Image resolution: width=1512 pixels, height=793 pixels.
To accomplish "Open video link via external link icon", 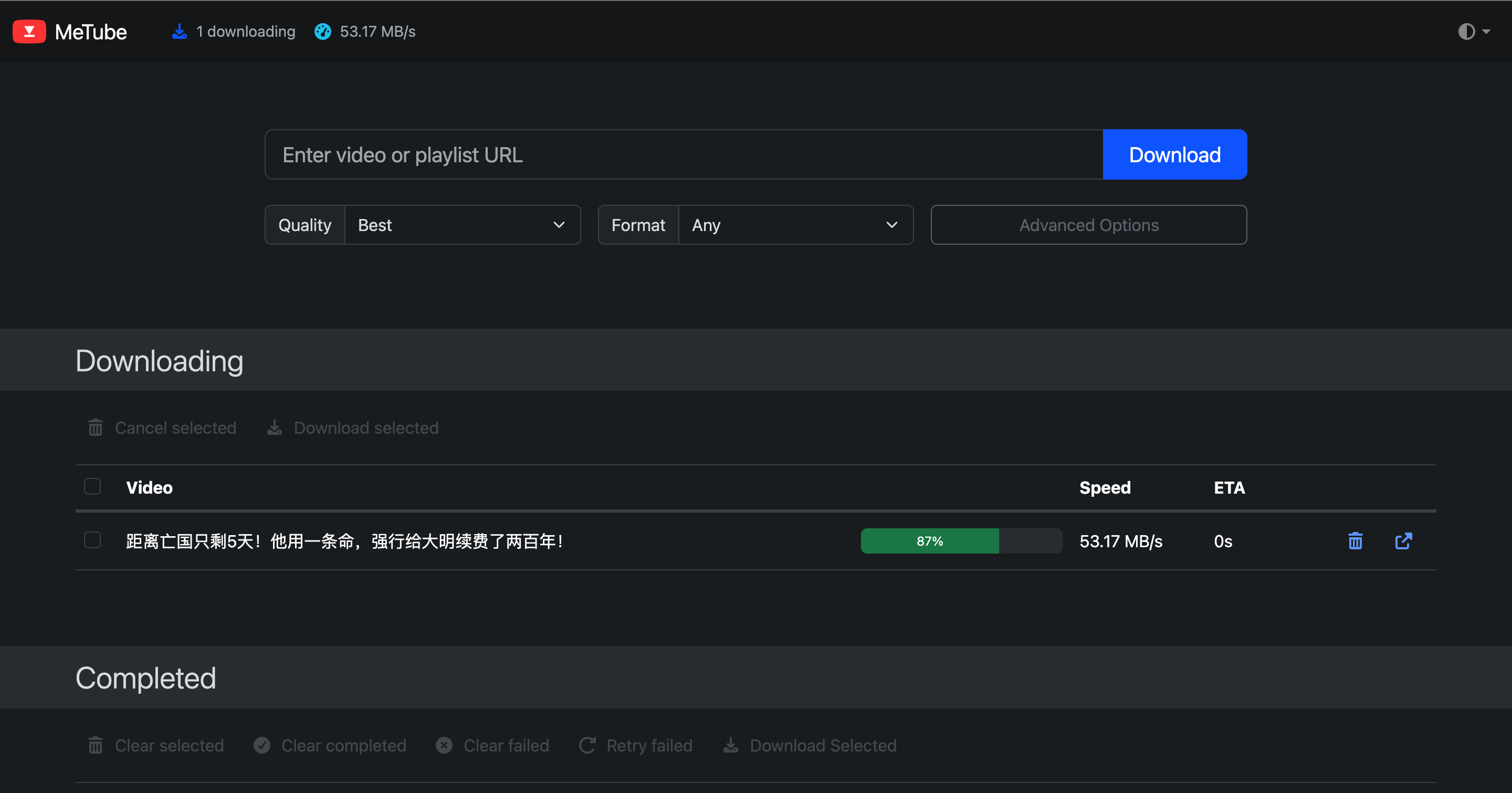I will 1403,540.
